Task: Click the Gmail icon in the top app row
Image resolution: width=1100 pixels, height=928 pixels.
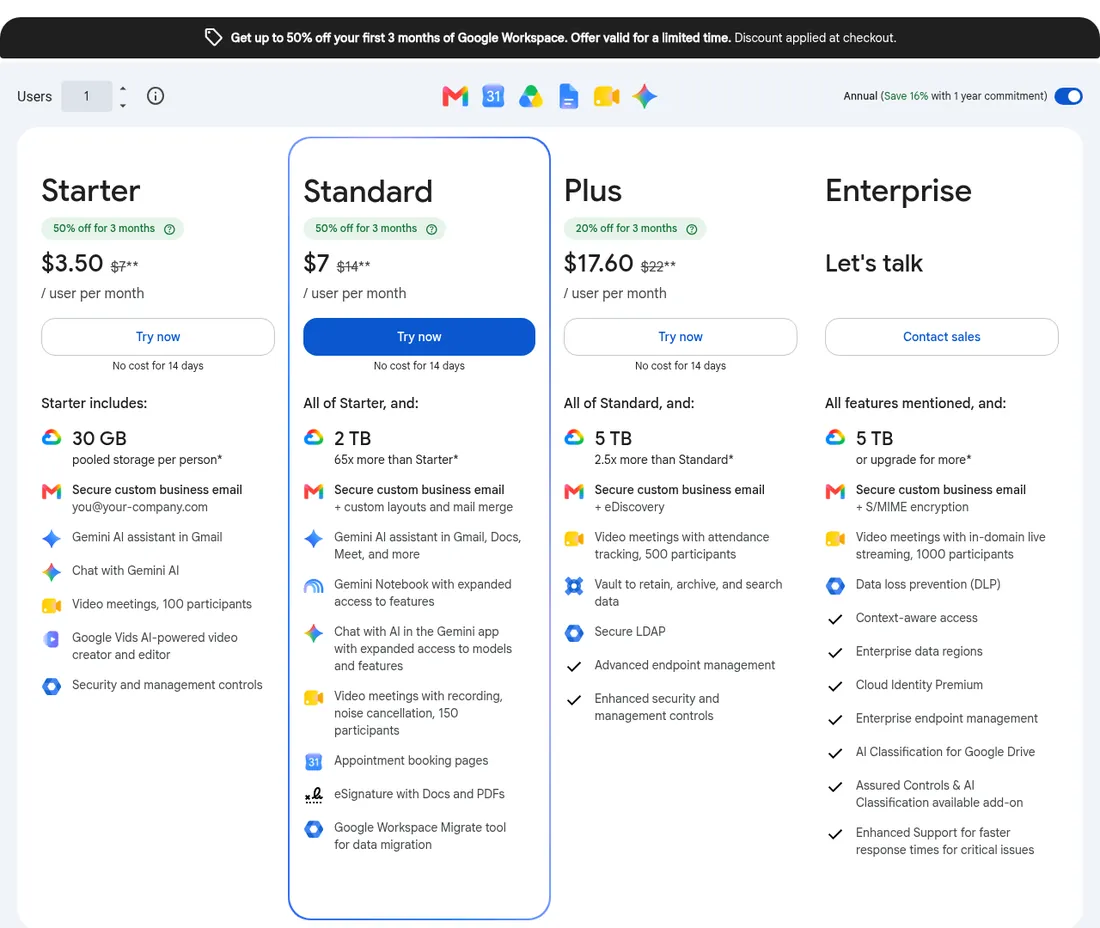Action: point(455,96)
